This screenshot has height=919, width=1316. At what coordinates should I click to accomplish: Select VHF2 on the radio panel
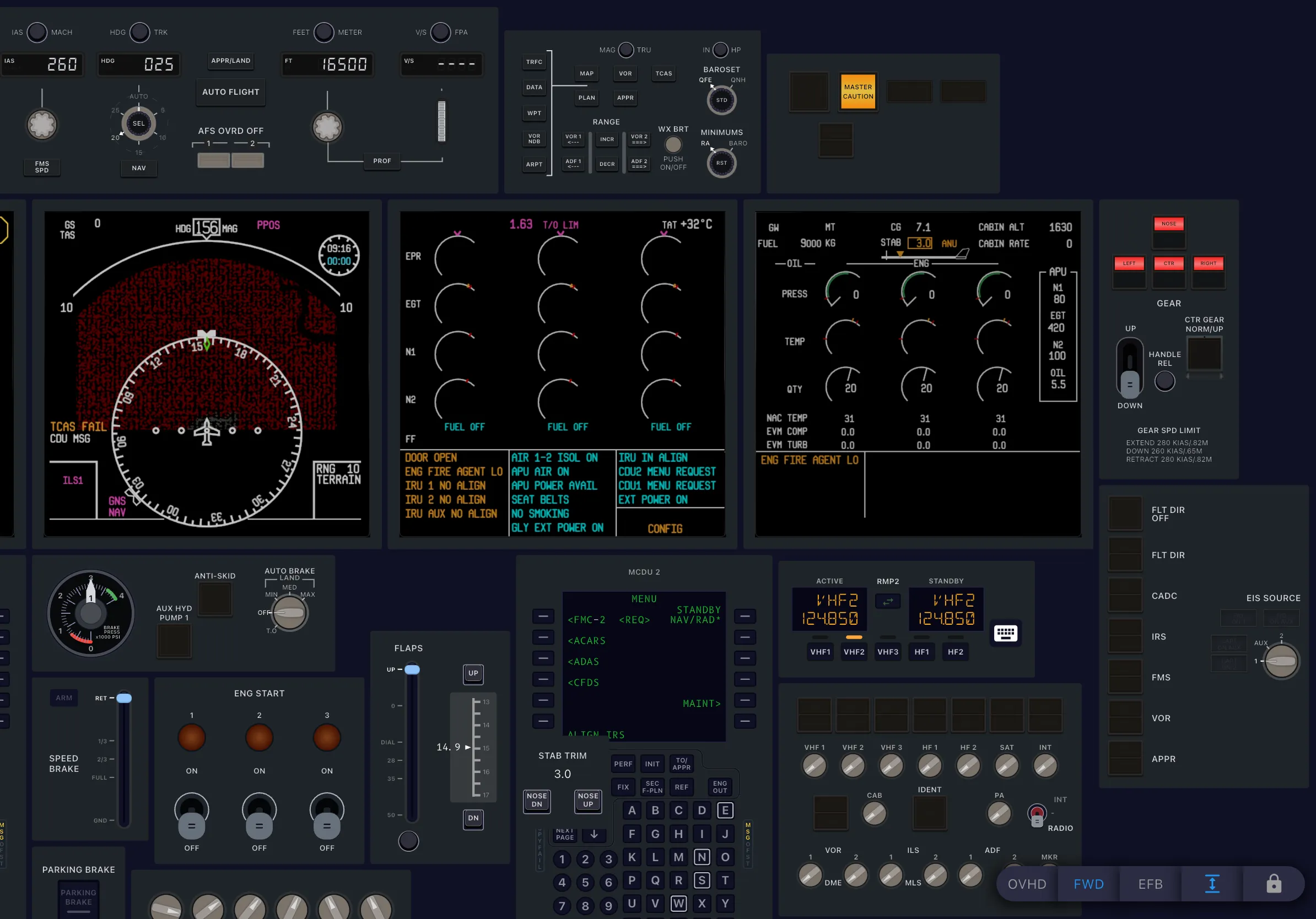coord(854,652)
